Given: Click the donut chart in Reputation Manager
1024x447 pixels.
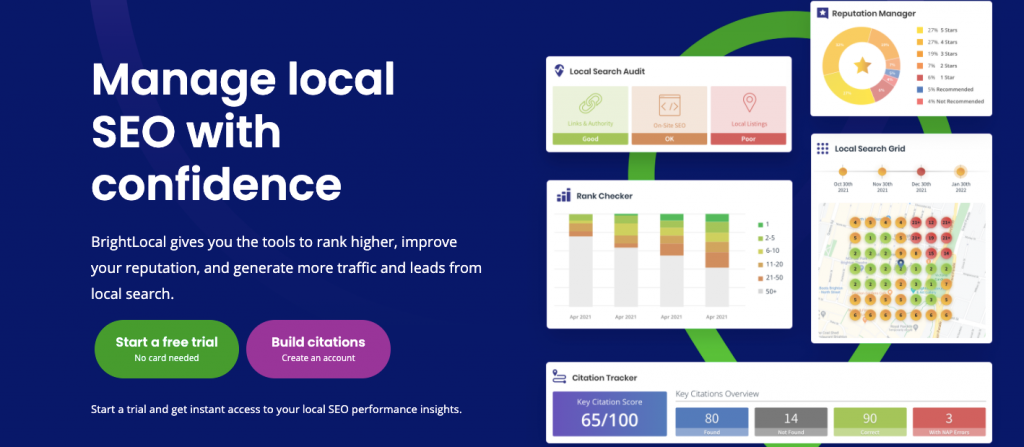Looking at the screenshot, I should pyautogui.click(x=862, y=65).
